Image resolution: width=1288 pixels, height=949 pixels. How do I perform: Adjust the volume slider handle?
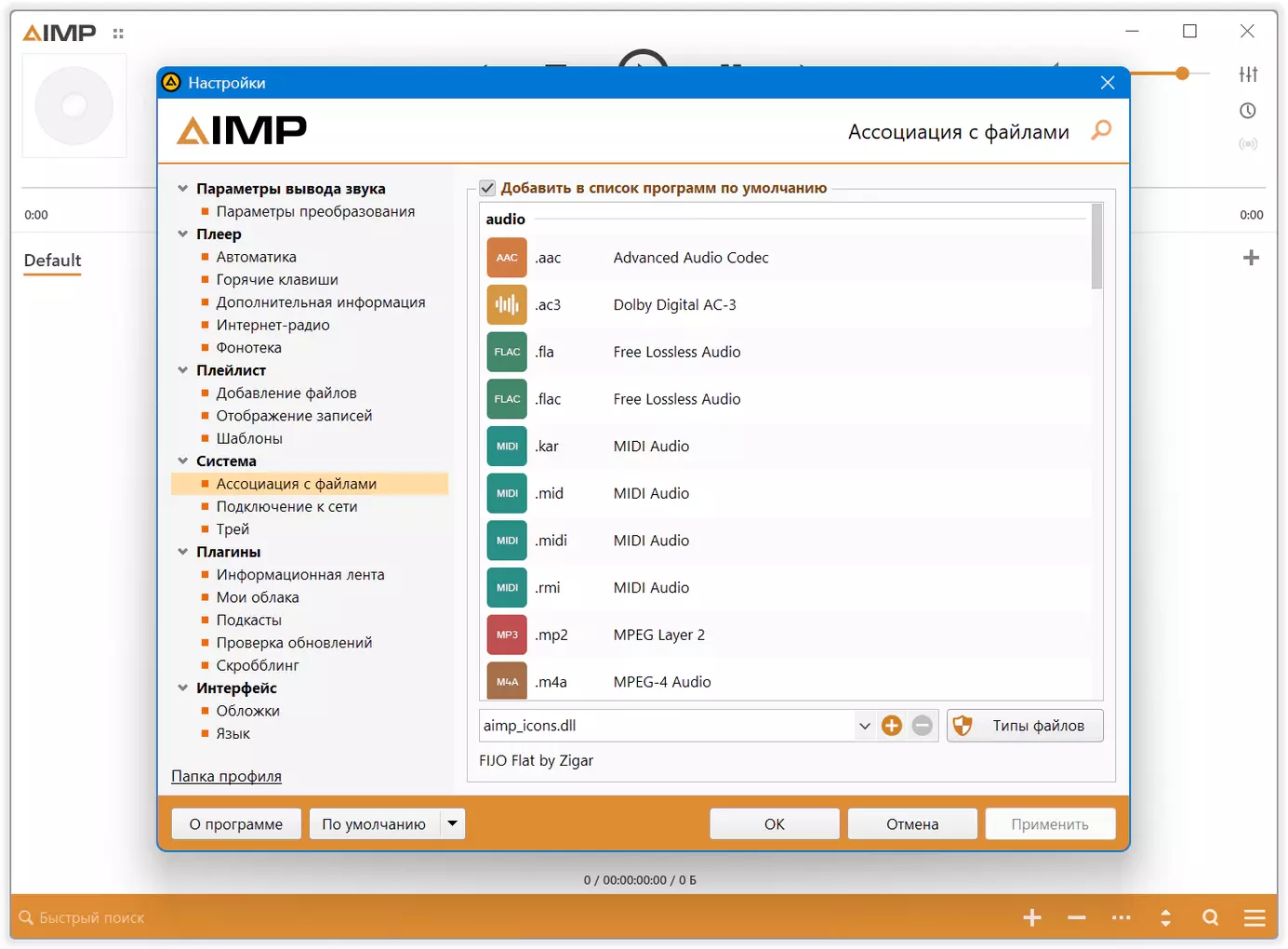click(1182, 74)
